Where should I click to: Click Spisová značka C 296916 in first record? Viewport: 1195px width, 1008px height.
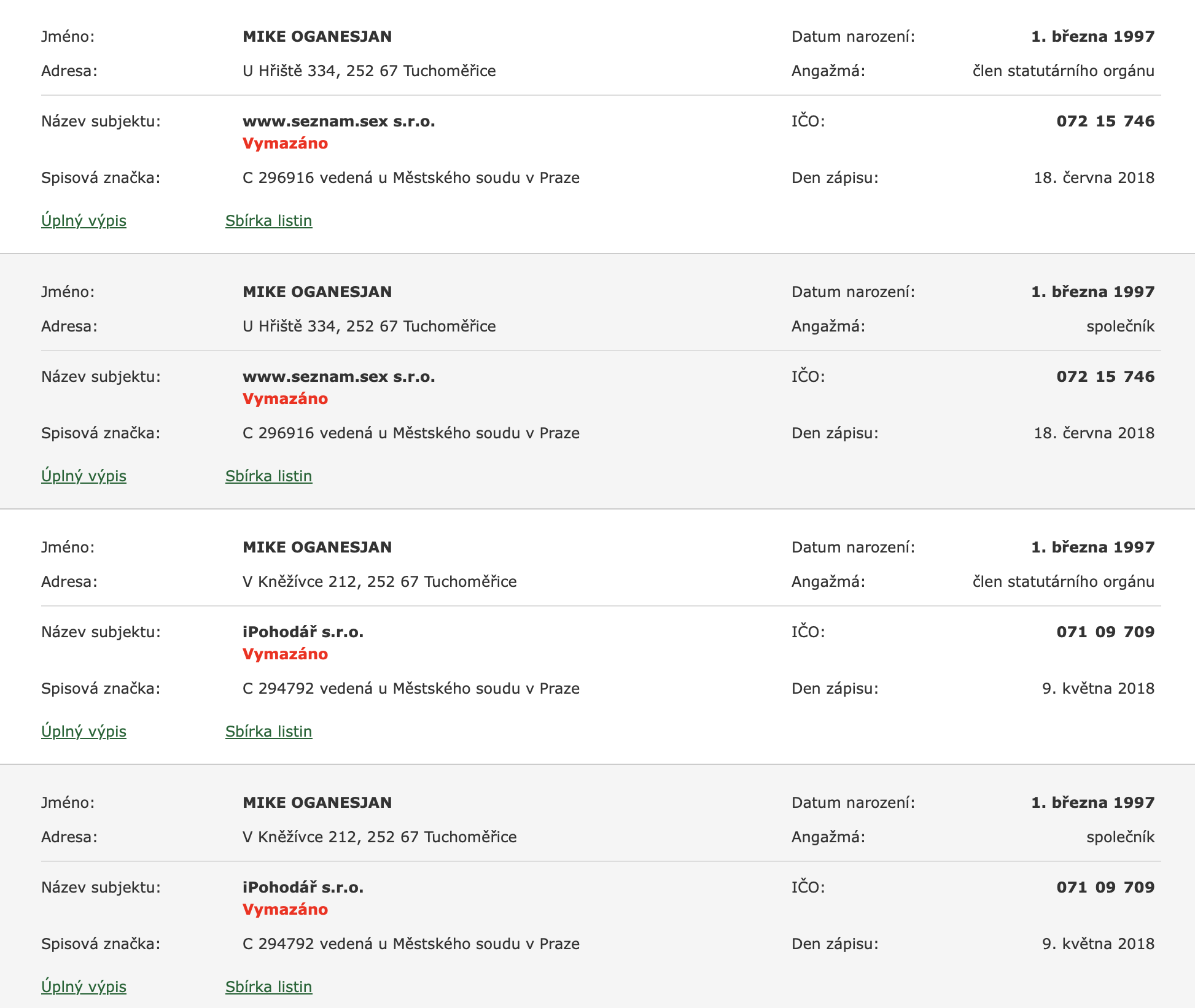pos(411,178)
